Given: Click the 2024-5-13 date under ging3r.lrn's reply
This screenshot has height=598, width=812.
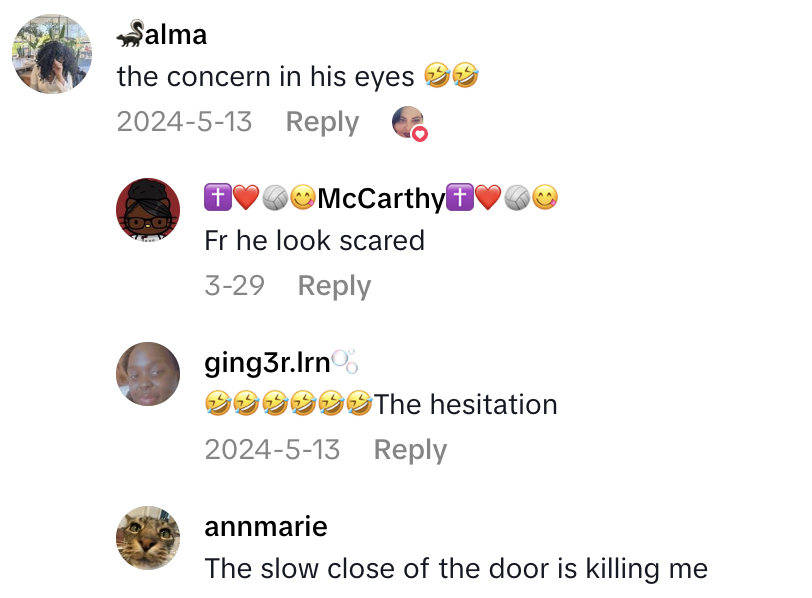Looking at the screenshot, I should point(272,449).
